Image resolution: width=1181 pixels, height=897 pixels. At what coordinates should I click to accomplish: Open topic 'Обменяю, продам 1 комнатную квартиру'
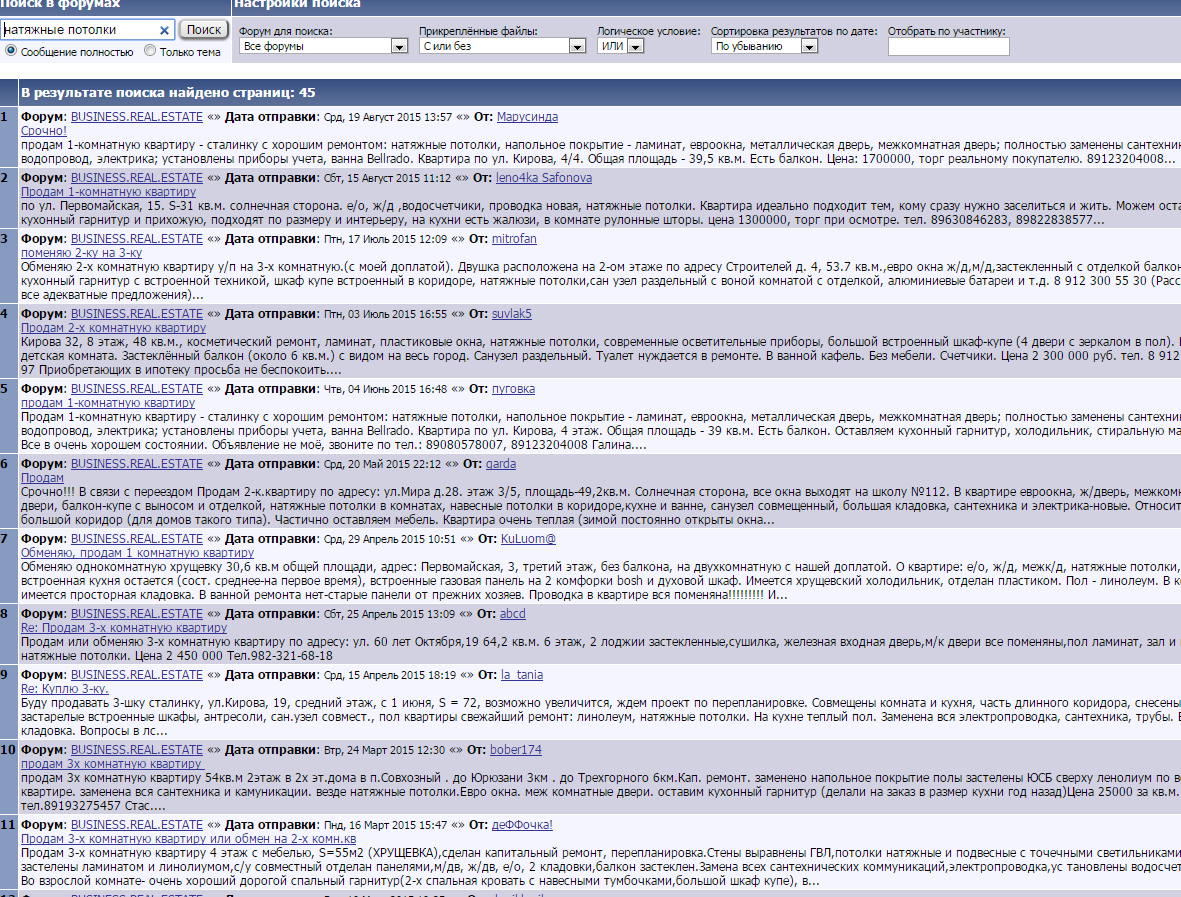click(137, 553)
